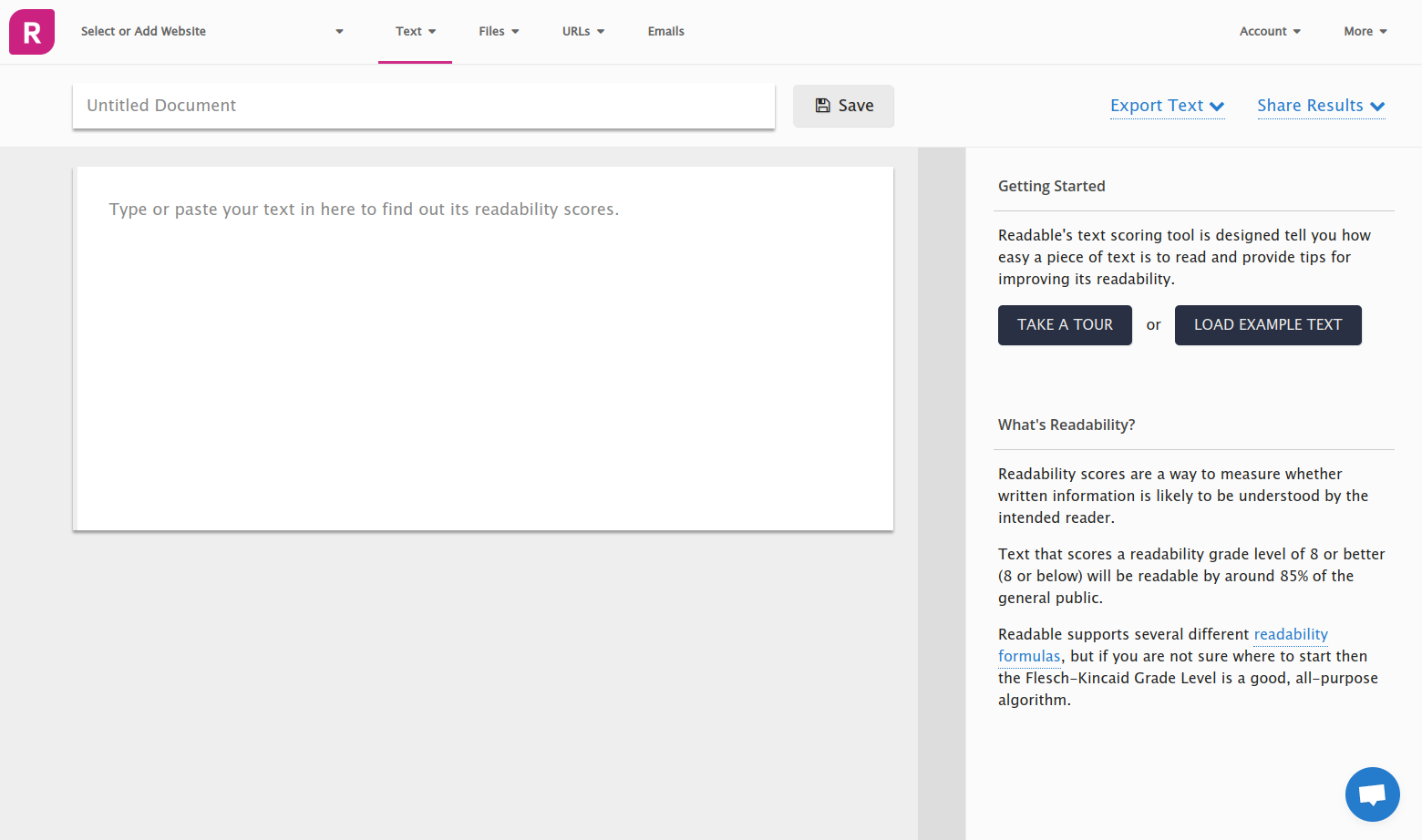Open the Text tab menu
Viewport: 1422px width, 840px height.
(x=415, y=32)
